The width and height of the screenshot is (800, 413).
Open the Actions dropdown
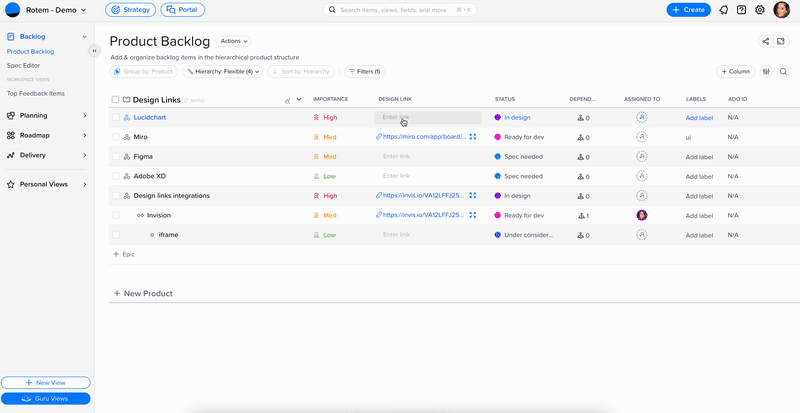[x=234, y=41]
